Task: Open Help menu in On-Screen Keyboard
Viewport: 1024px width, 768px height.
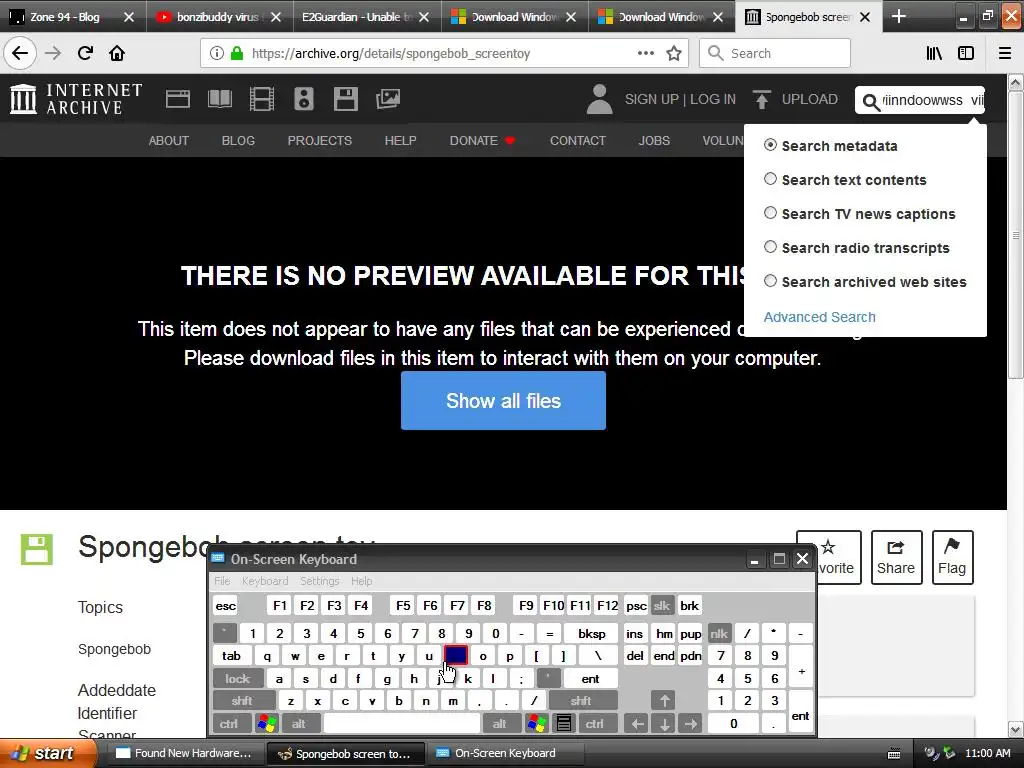Action: click(361, 581)
